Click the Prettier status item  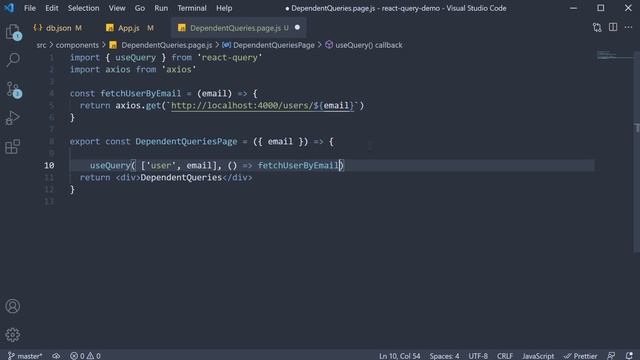[x=580, y=356]
